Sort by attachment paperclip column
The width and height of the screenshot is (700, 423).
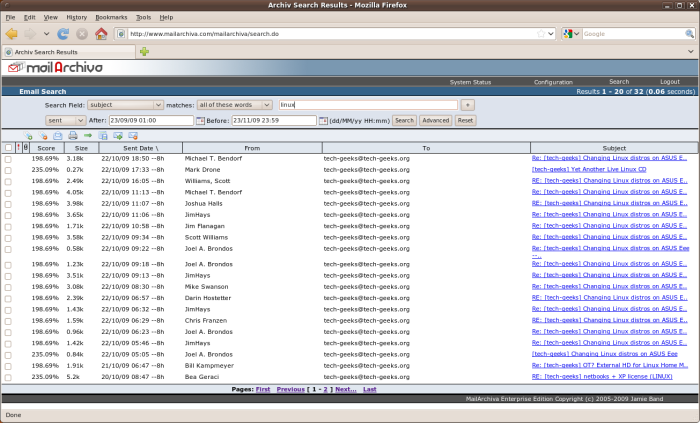click(x=25, y=148)
